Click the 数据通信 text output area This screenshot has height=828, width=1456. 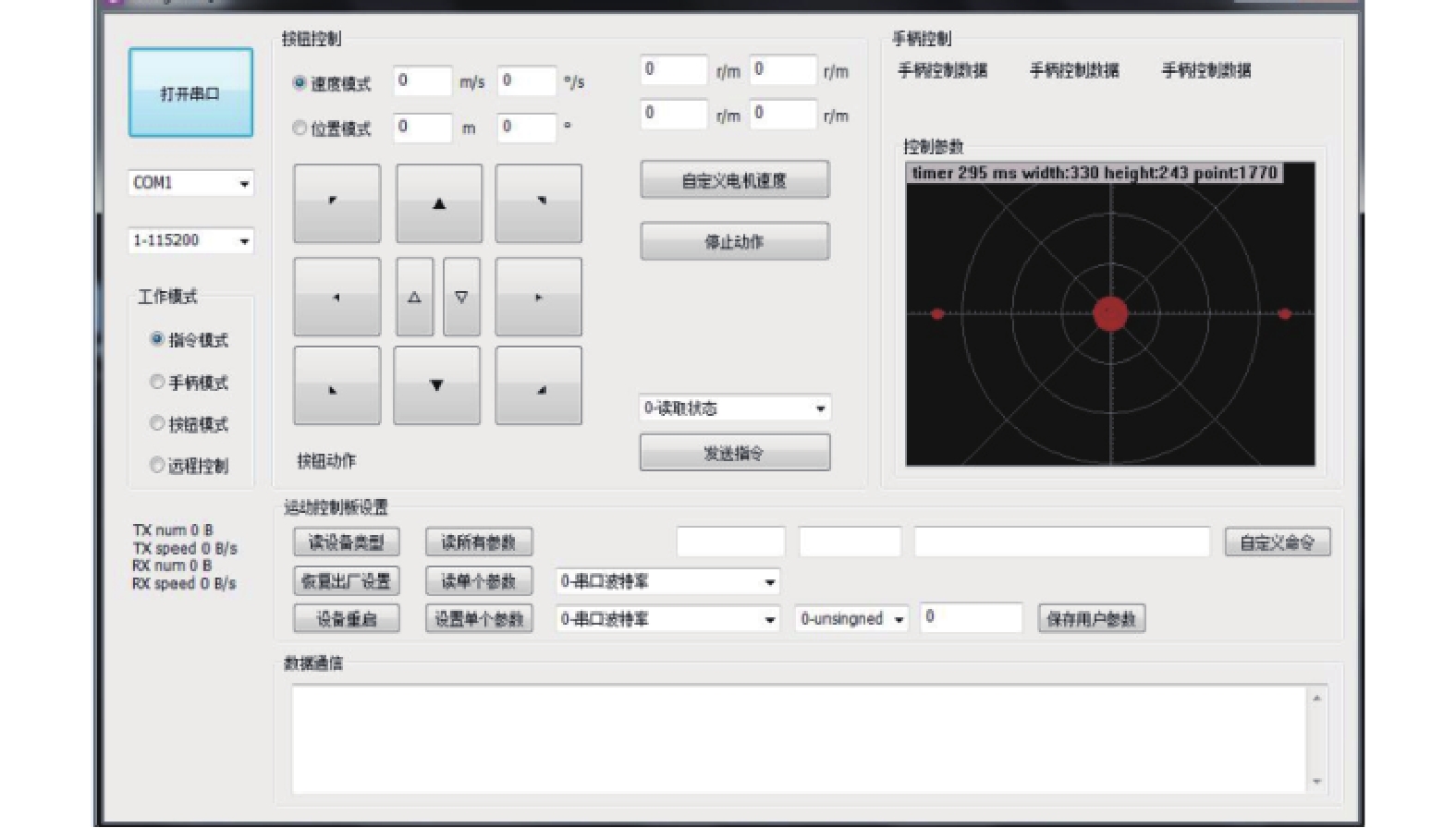800,737
